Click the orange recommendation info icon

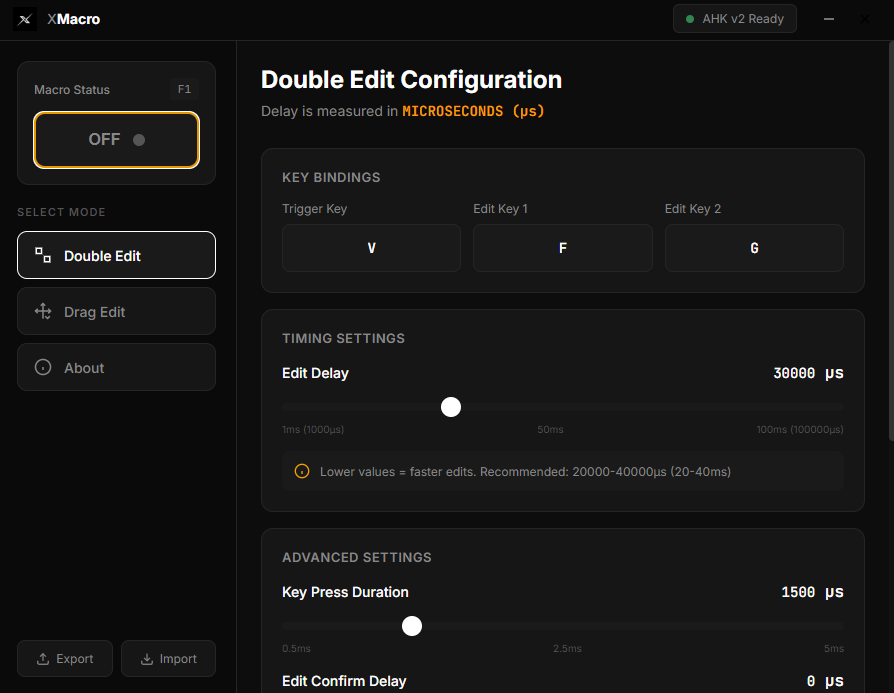[x=302, y=471]
